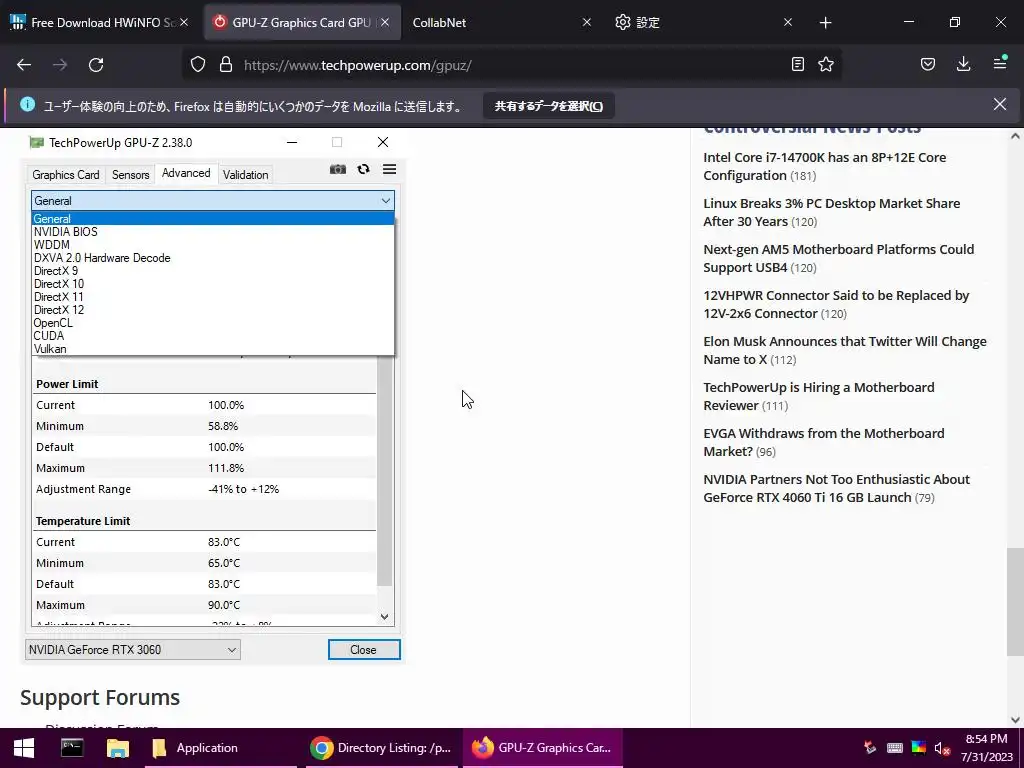The height and width of the screenshot is (768, 1024).
Task: Select the Advanced tab
Action: [186, 173]
